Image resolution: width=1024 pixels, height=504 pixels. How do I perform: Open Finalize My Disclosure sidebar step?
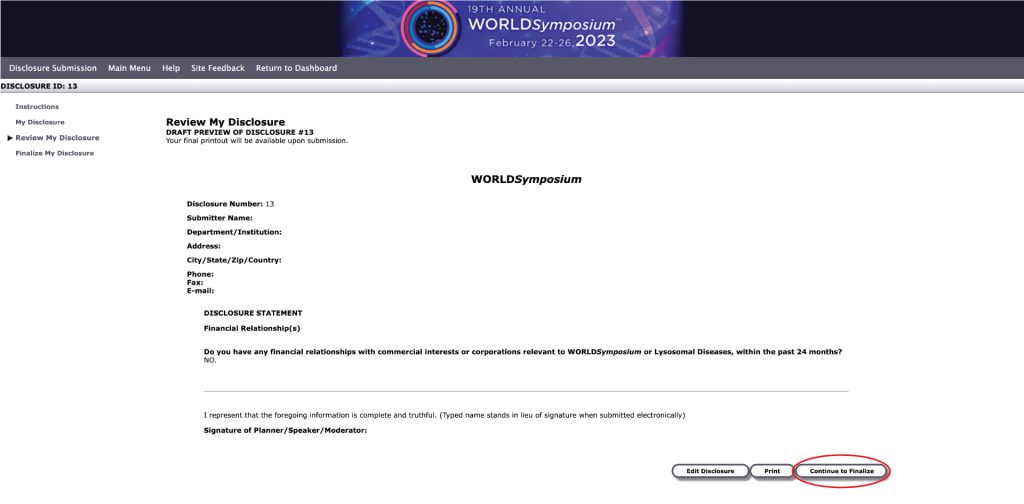point(55,153)
